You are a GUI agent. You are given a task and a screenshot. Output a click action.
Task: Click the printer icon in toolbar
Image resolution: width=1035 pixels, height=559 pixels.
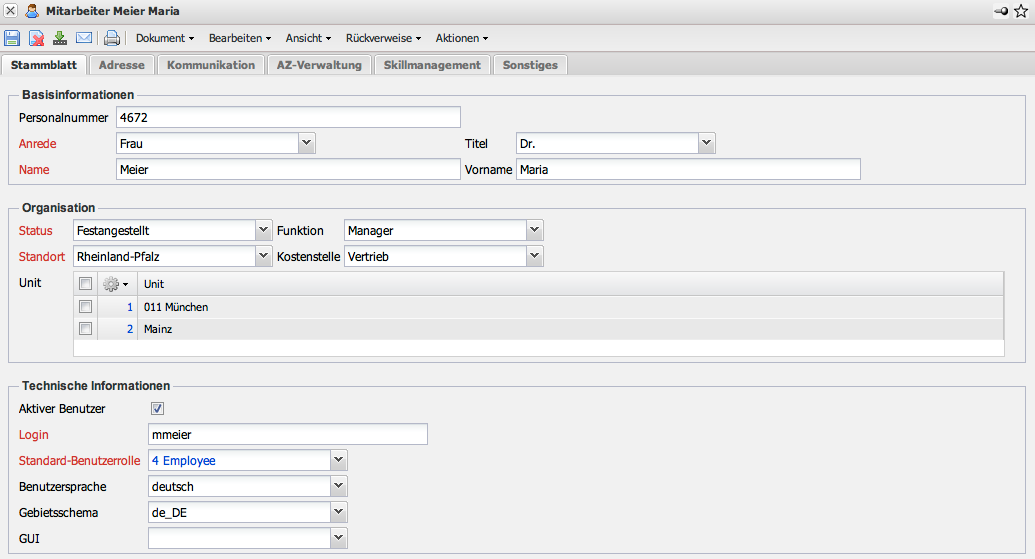tap(112, 38)
